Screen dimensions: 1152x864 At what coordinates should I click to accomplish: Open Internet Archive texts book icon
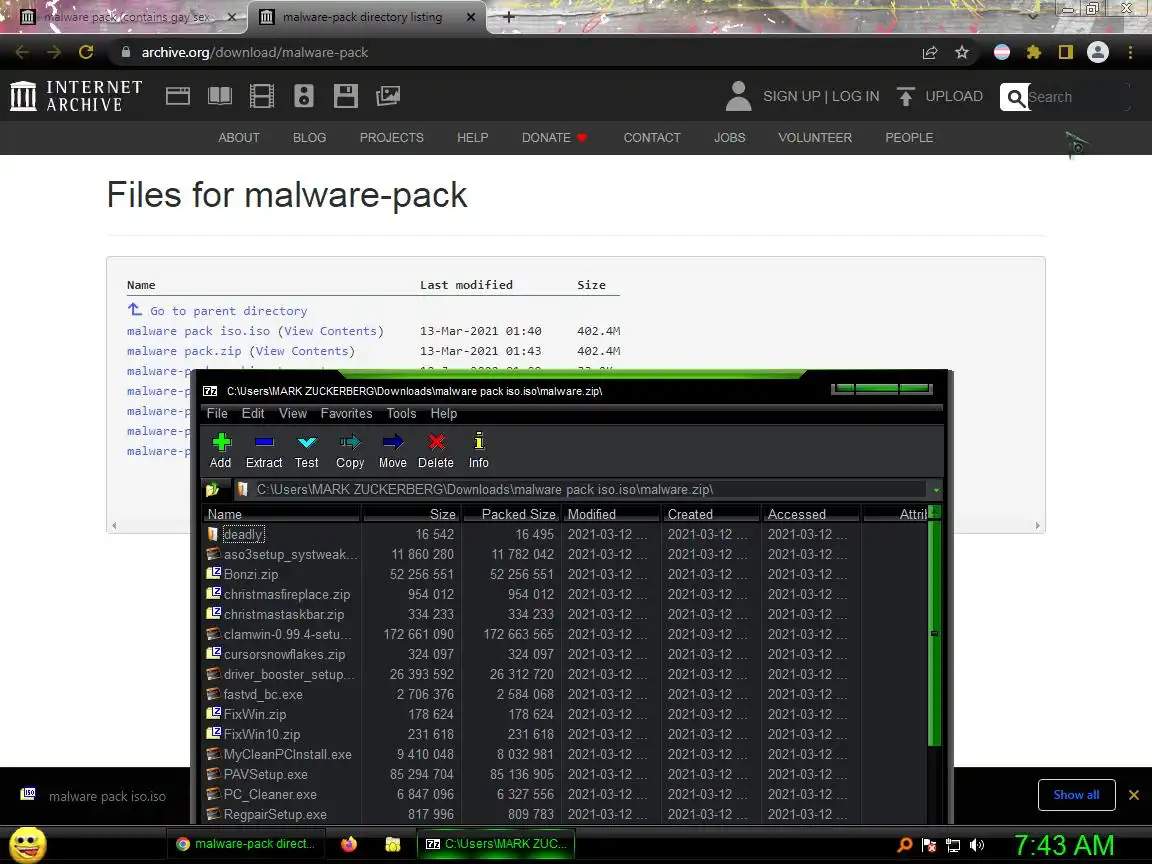(x=220, y=96)
